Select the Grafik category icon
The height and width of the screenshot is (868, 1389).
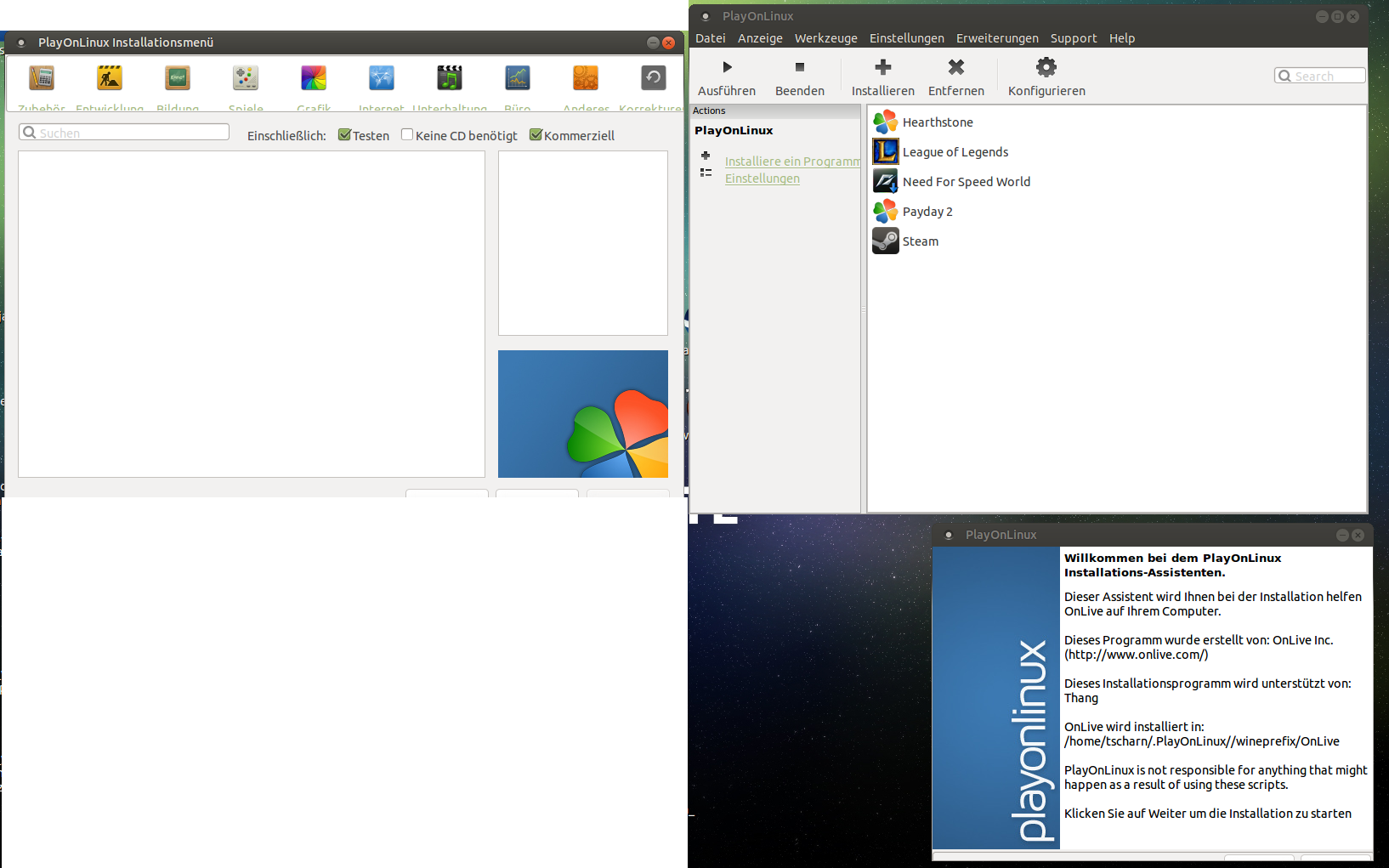pyautogui.click(x=314, y=78)
